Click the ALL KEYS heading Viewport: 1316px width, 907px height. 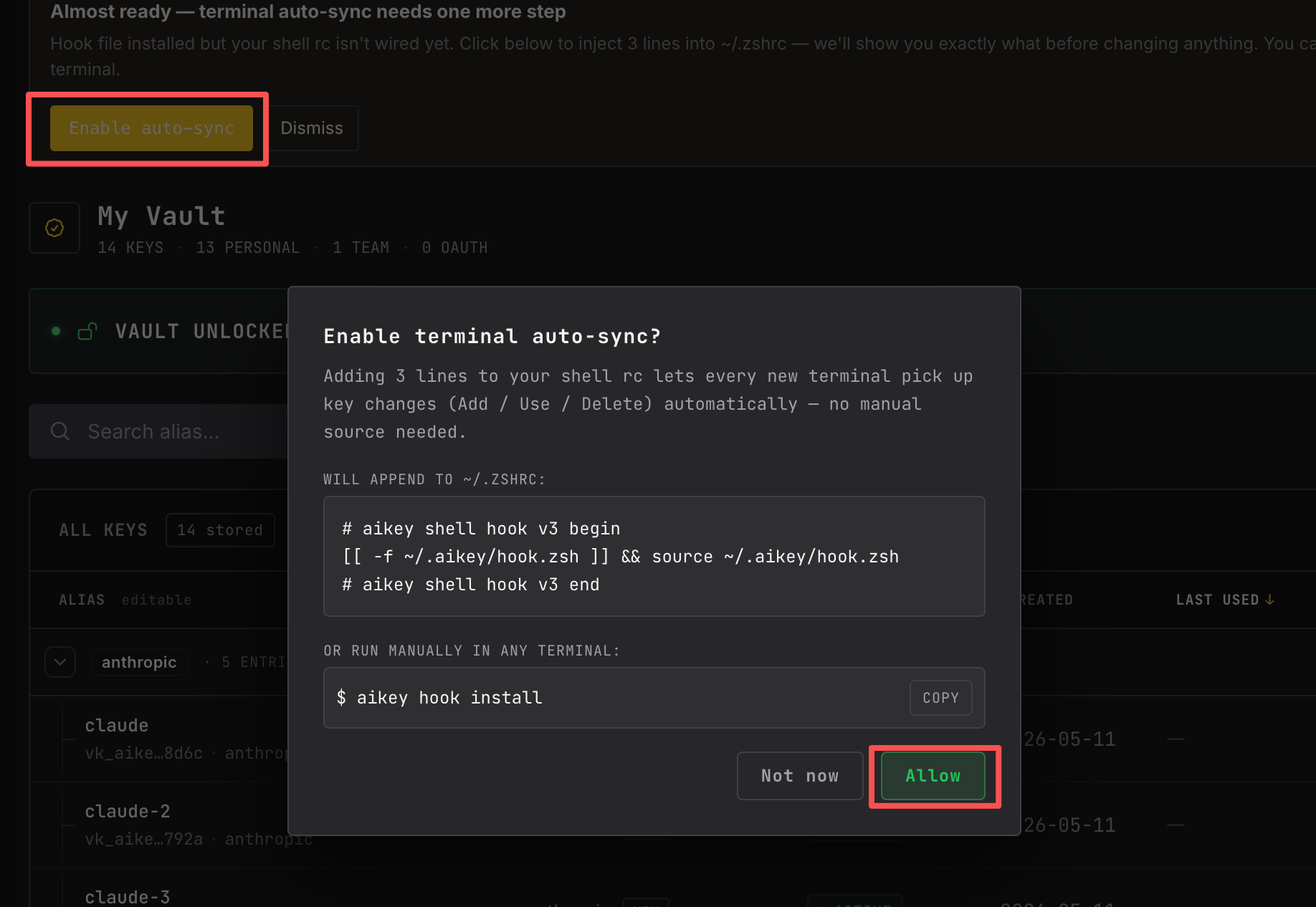click(103, 530)
